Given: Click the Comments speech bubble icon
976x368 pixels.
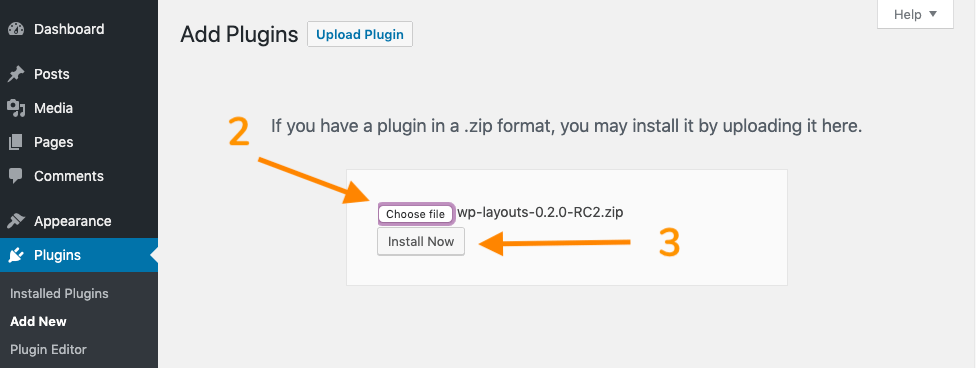Looking at the screenshot, I should click(x=16, y=176).
